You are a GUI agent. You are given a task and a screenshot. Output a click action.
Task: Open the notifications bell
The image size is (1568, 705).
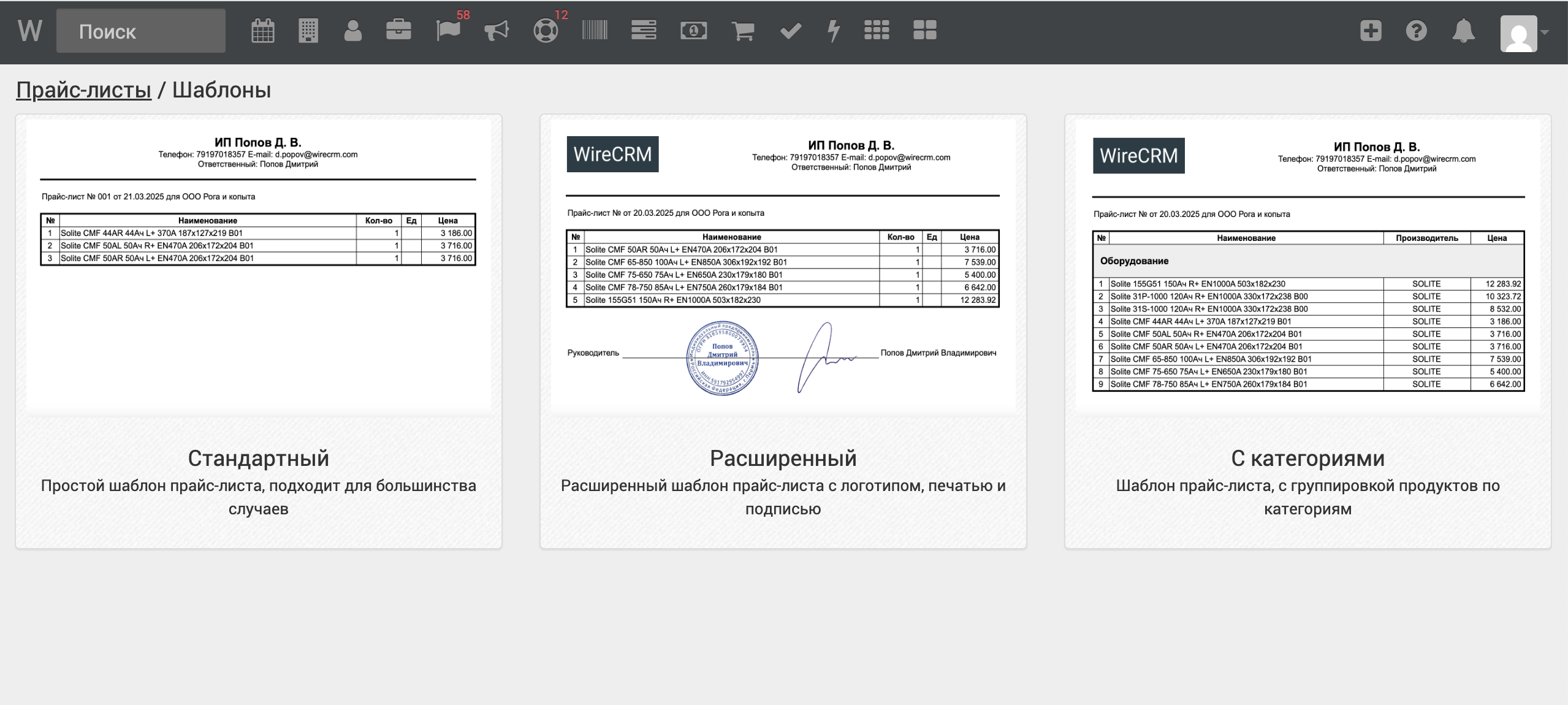[1463, 31]
